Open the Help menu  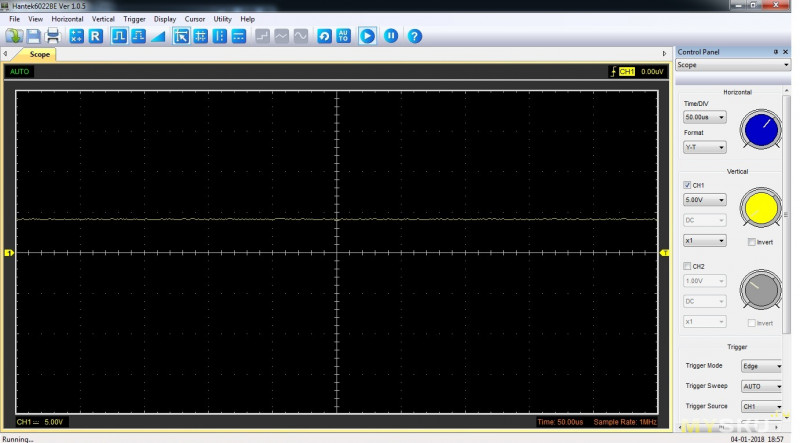click(247, 19)
